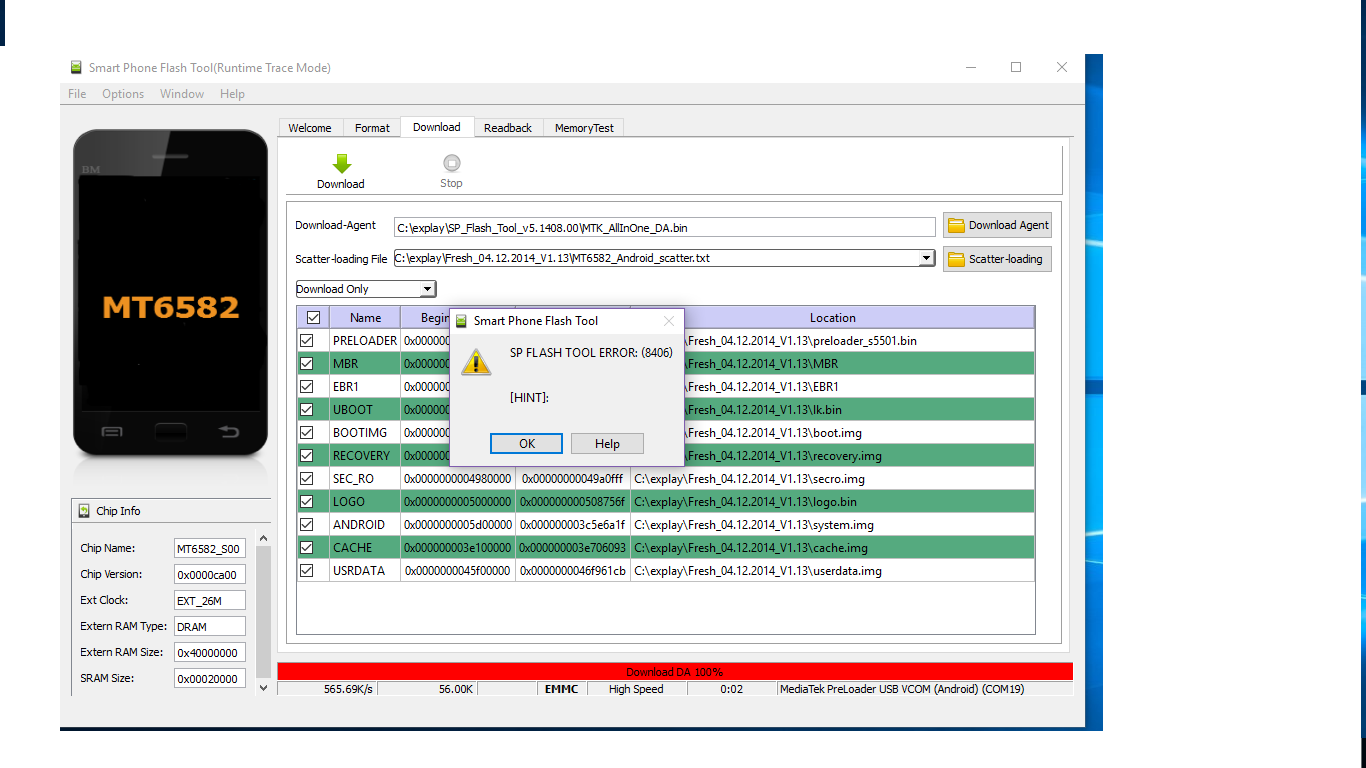Click the Scatter-loading folder icon
Viewport: 1366px width, 768px height.
point(956,259)
